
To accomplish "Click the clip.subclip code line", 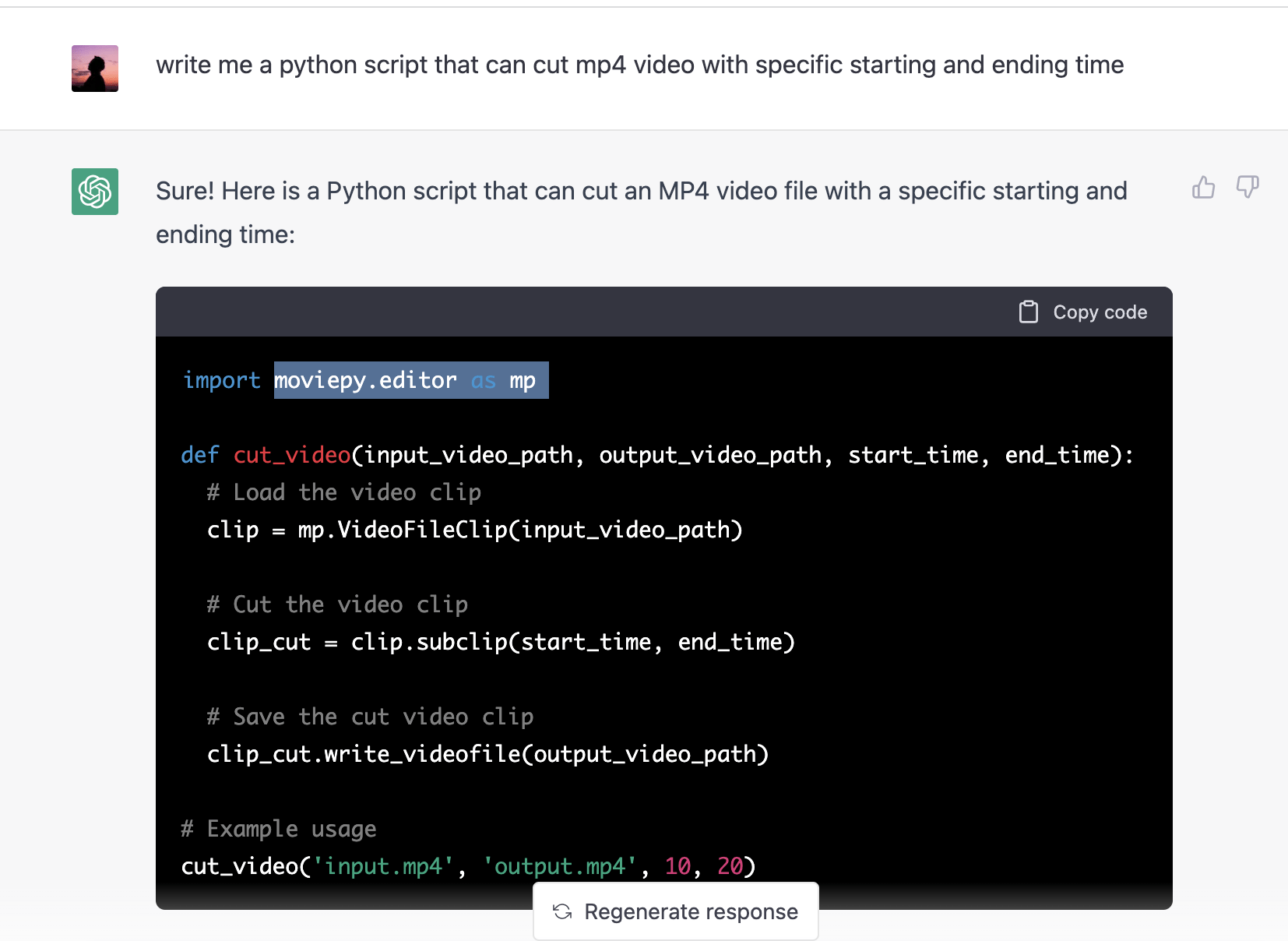I will pos(500,642).
